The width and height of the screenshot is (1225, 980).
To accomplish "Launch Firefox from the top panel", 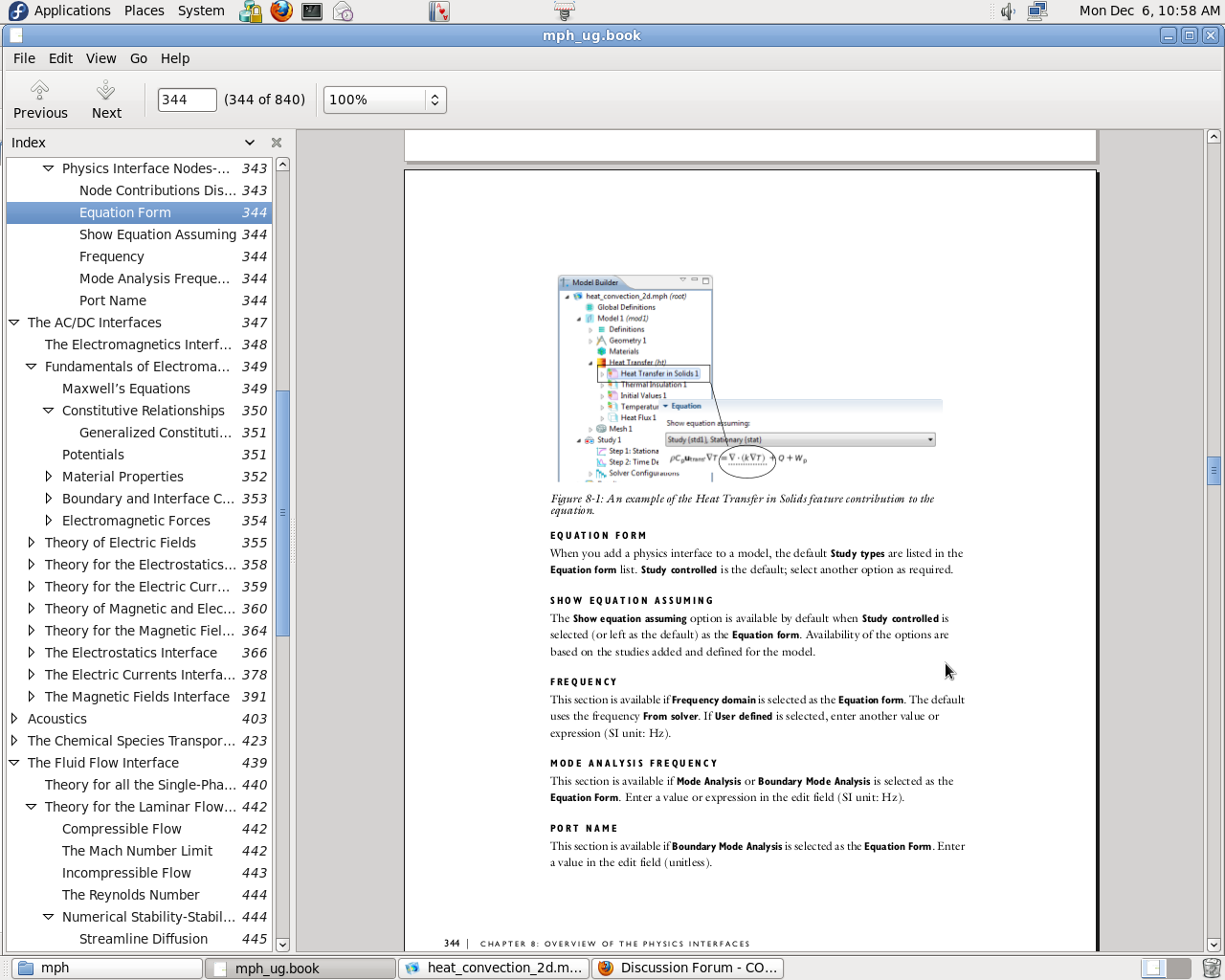I will point(281,11).
